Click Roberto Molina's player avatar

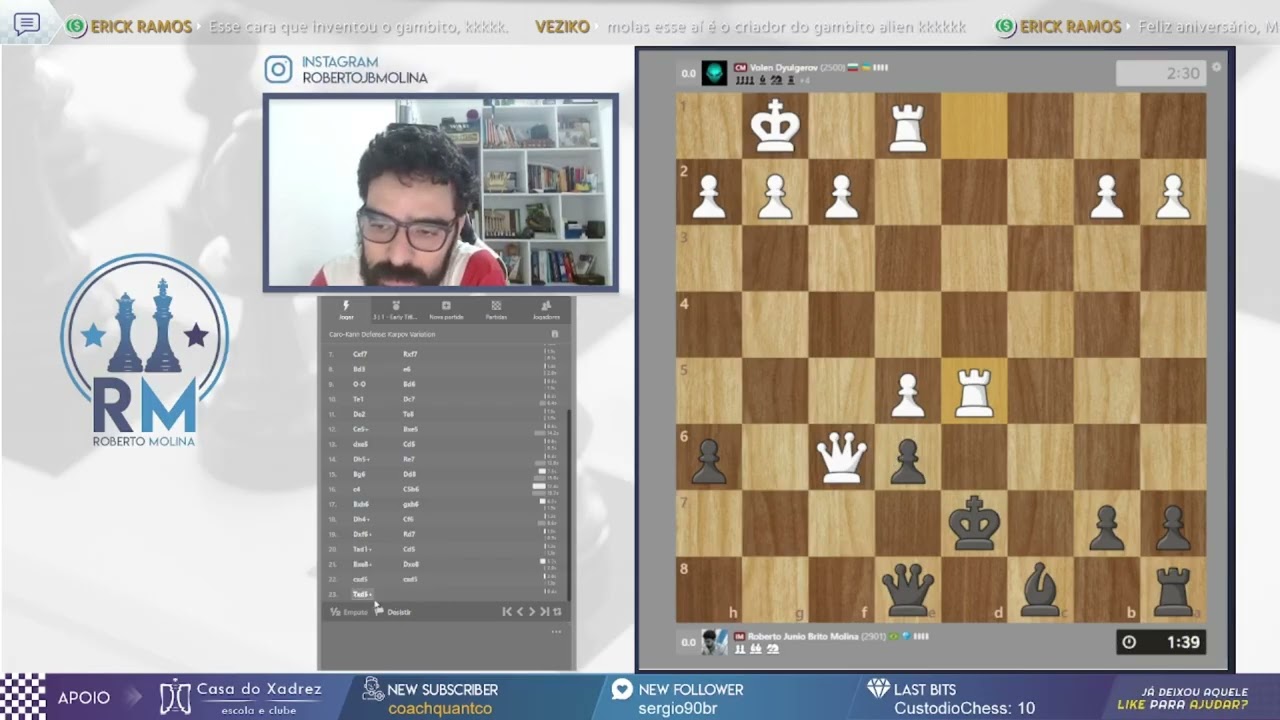click(x=714, y=642)
